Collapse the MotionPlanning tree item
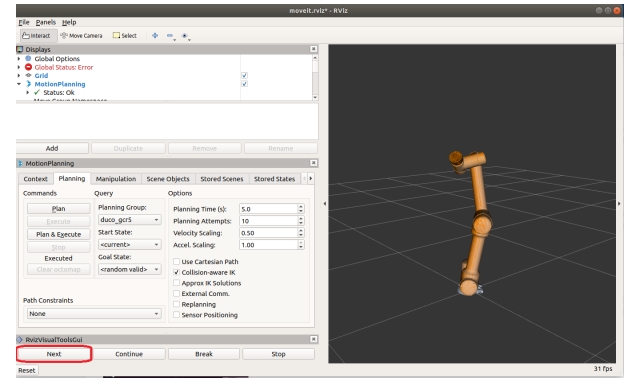Image resolution: width=633 pixels, height=387 pixels. tap(19, 84)
